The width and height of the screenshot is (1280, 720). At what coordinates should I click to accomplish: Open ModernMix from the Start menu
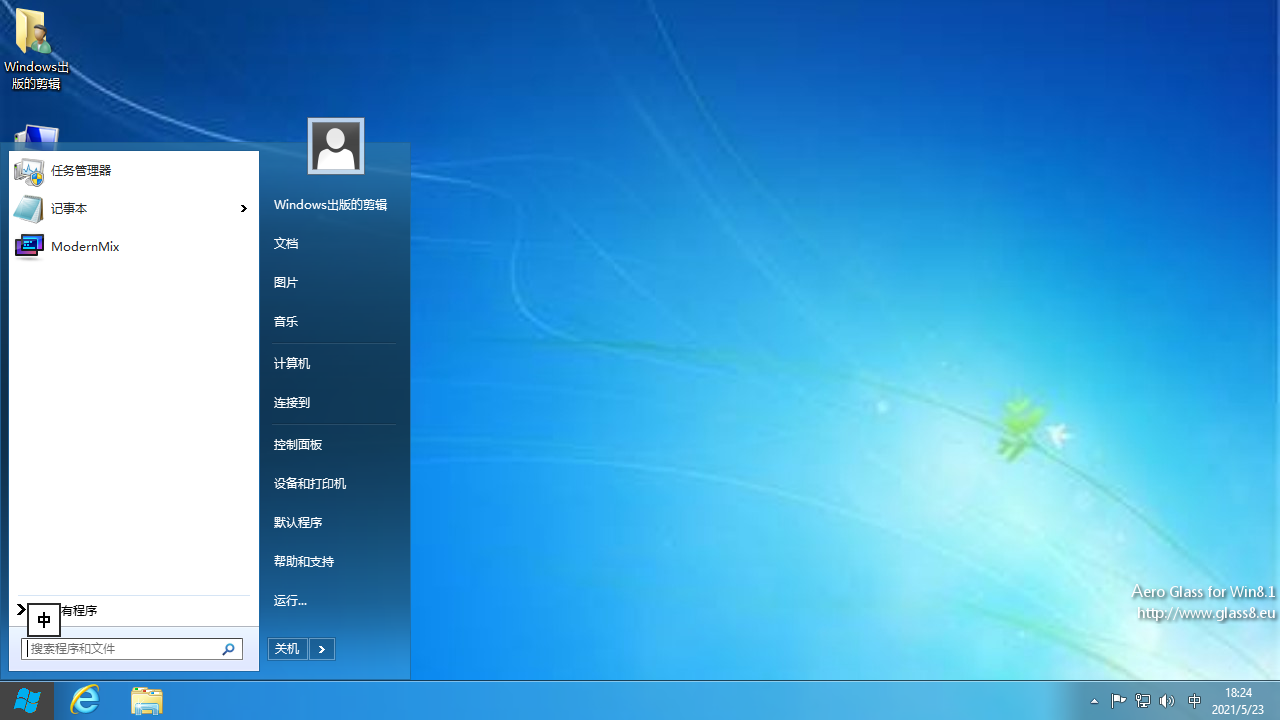click(133, 247)
